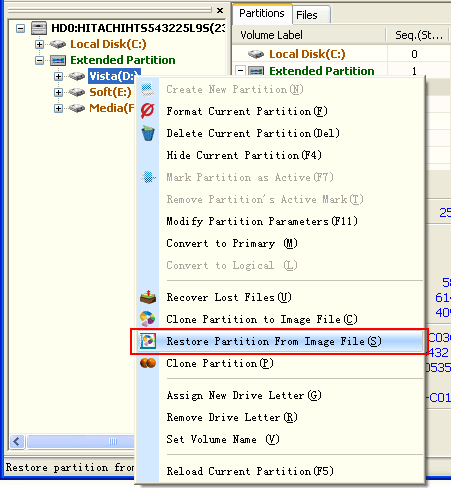451x488 pixels.
Task: Click the Recover Lost Files icon
Action: tap(148, 297)
